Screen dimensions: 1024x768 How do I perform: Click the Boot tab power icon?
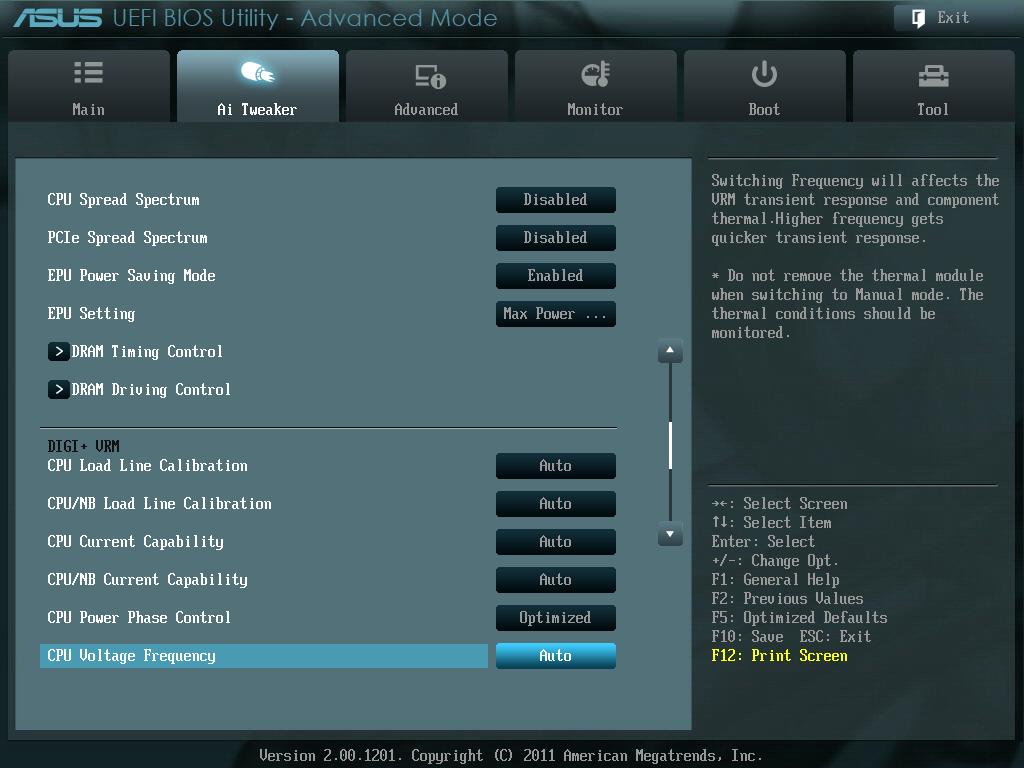click(x=764, y=74)
